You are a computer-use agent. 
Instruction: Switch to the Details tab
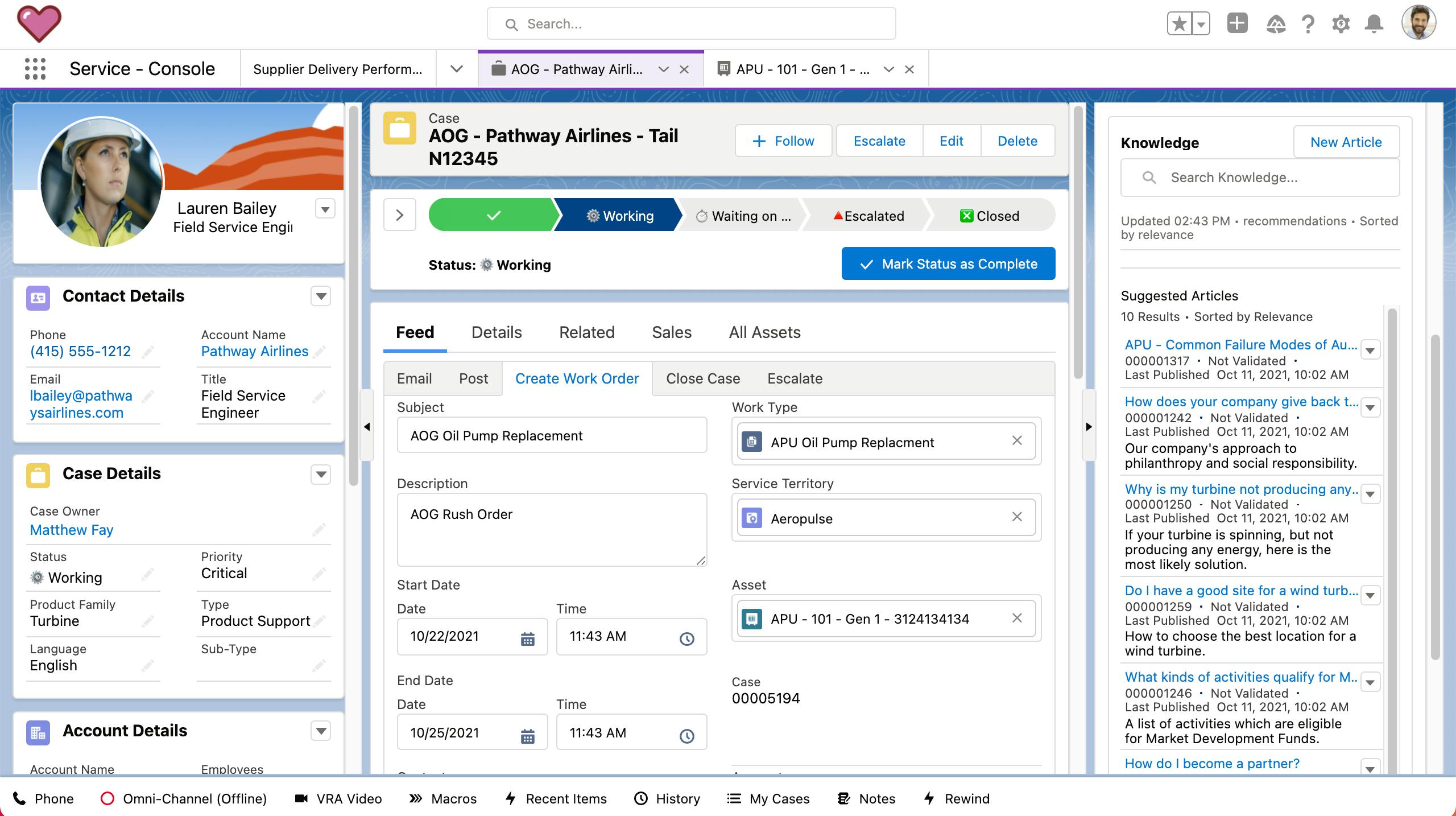[496, 332]
